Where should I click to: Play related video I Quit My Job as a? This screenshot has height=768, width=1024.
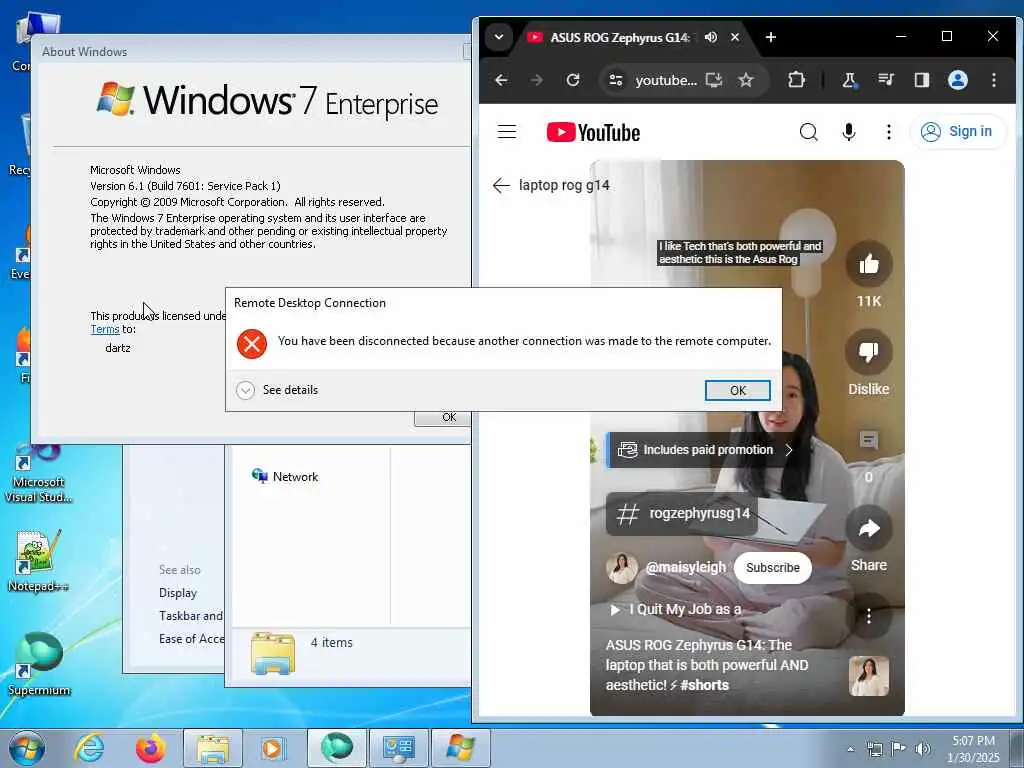point(676,609)
